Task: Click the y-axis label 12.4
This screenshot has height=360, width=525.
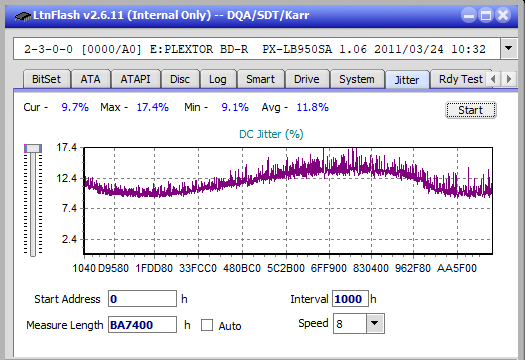Action: [67, 178]
